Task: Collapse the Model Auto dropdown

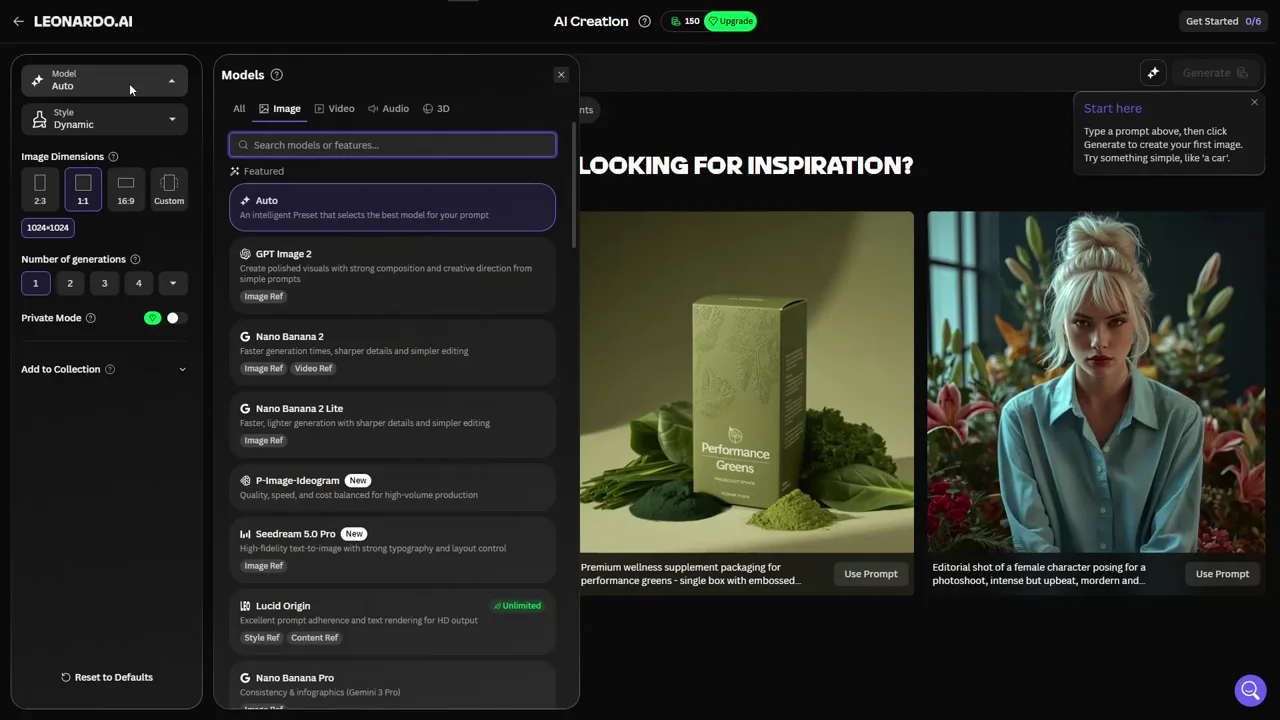Action: 104,80
